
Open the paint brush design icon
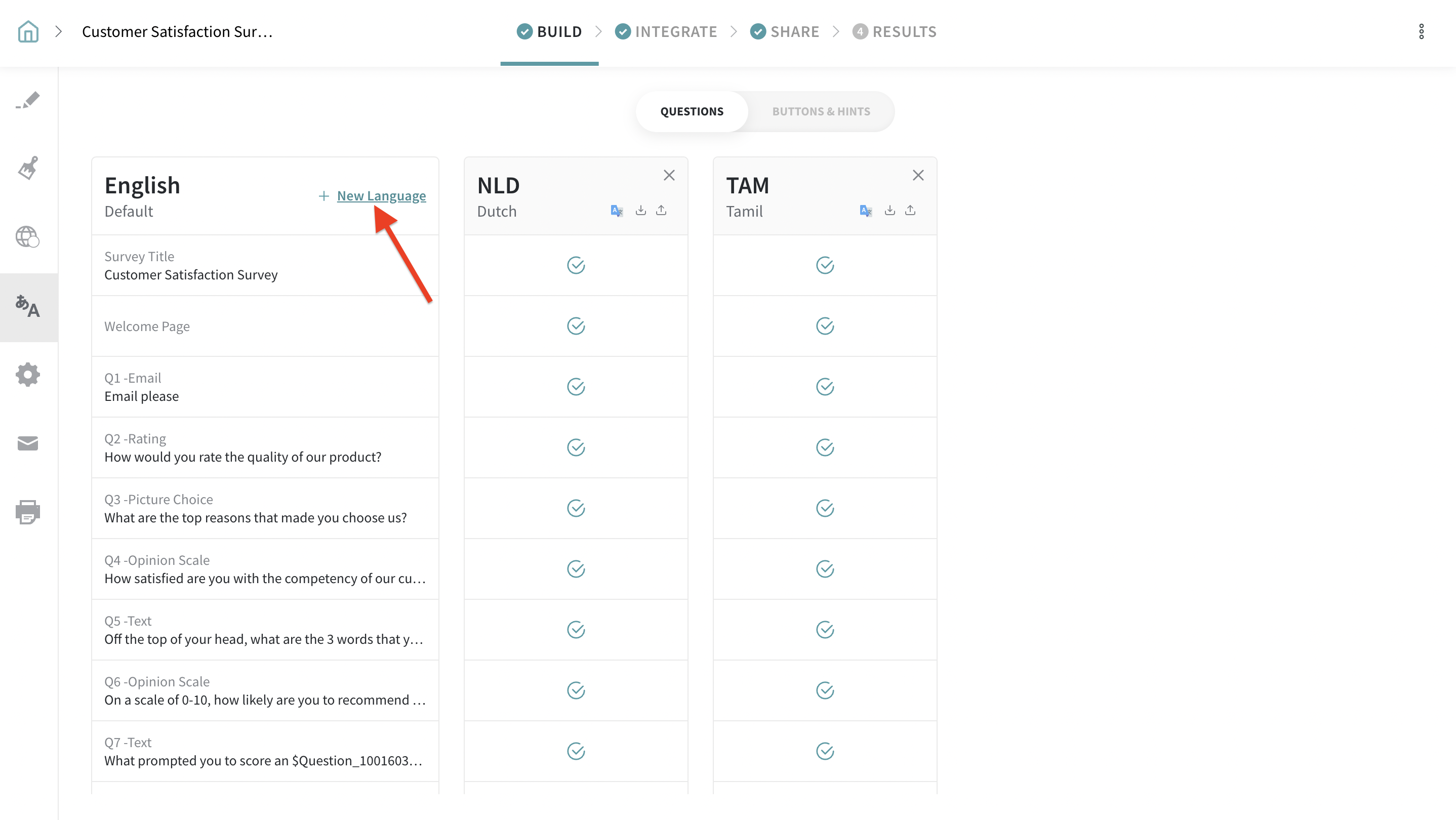(28, 168)
